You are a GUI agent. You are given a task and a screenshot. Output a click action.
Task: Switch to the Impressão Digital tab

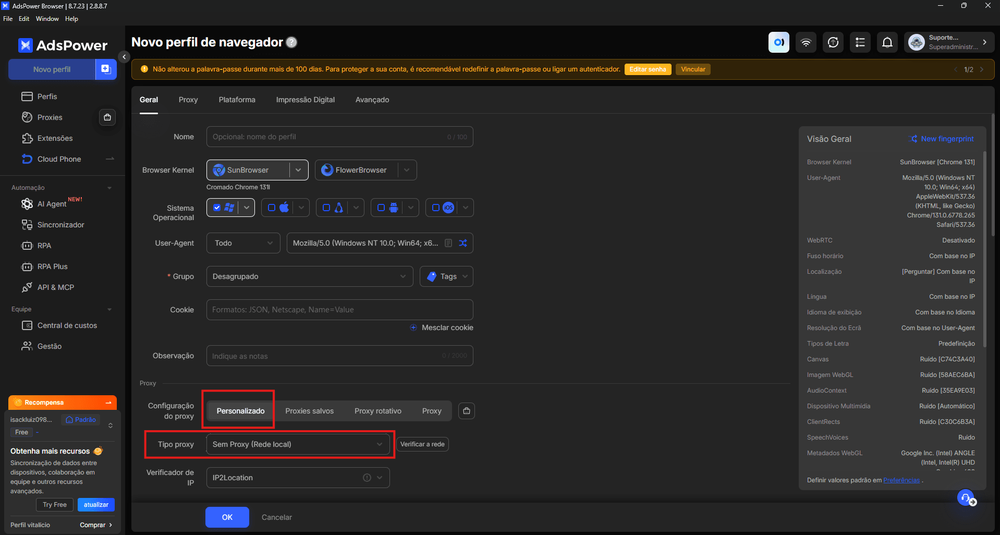tap(305, 99)
